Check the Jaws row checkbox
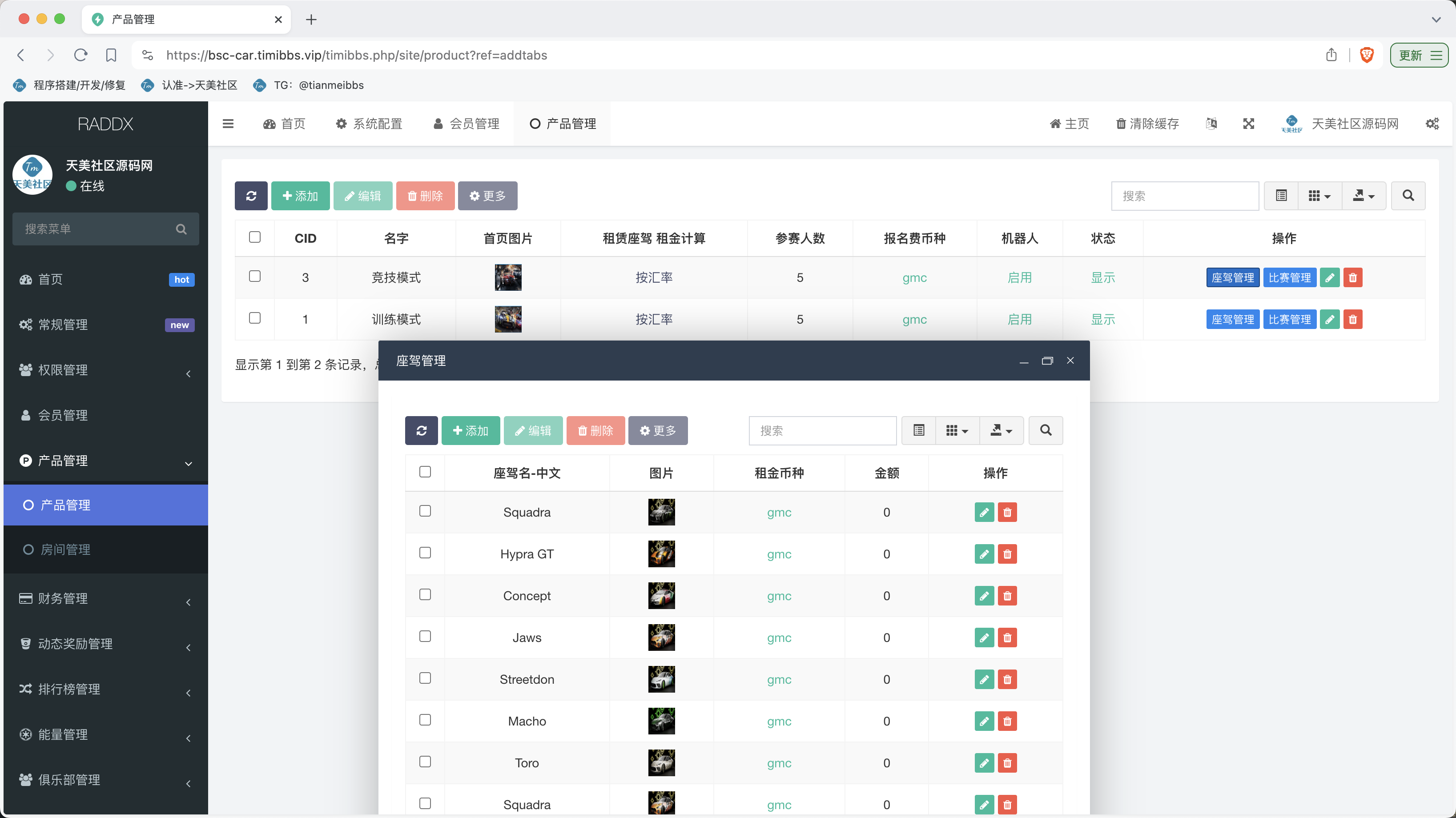The image size is (1456, 818). (425, 637)
